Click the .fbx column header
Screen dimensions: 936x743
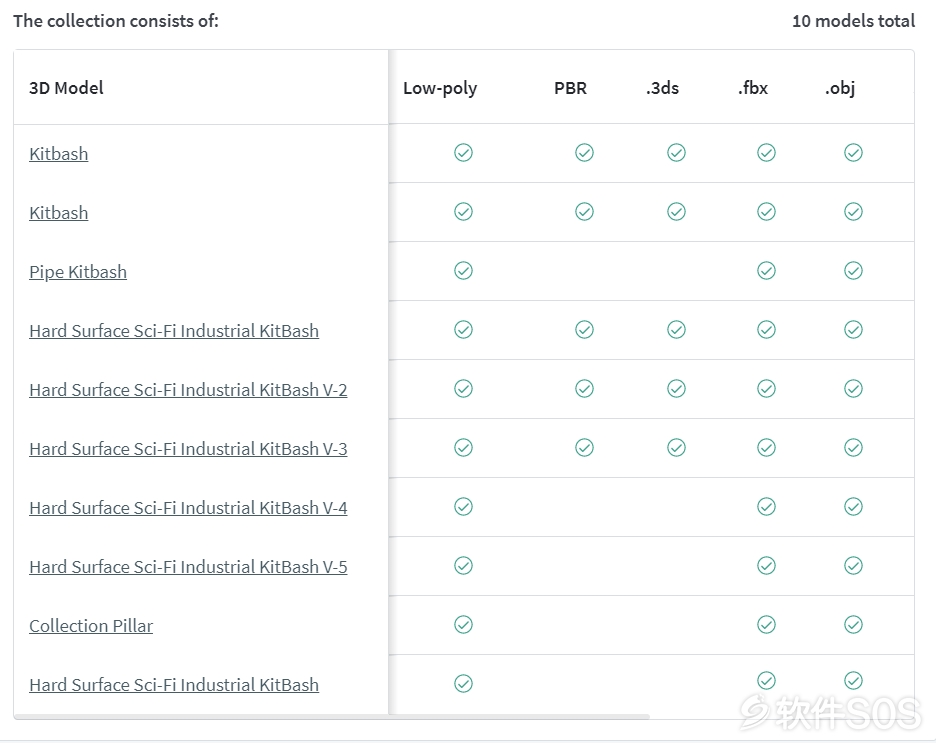[752, 88]
